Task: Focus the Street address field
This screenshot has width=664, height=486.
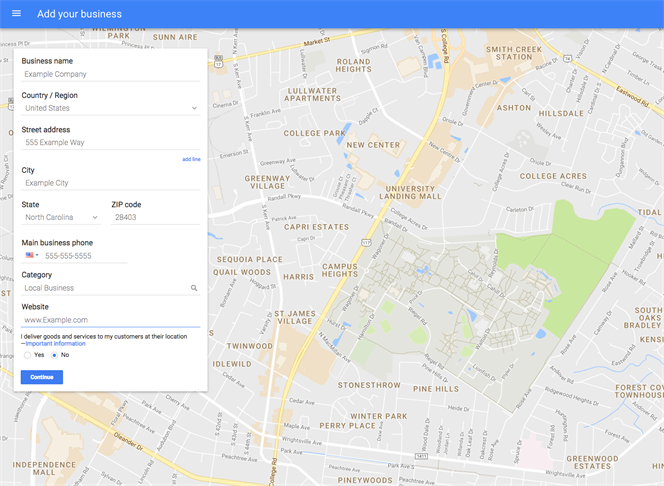Action: click(x=110, y=142)
